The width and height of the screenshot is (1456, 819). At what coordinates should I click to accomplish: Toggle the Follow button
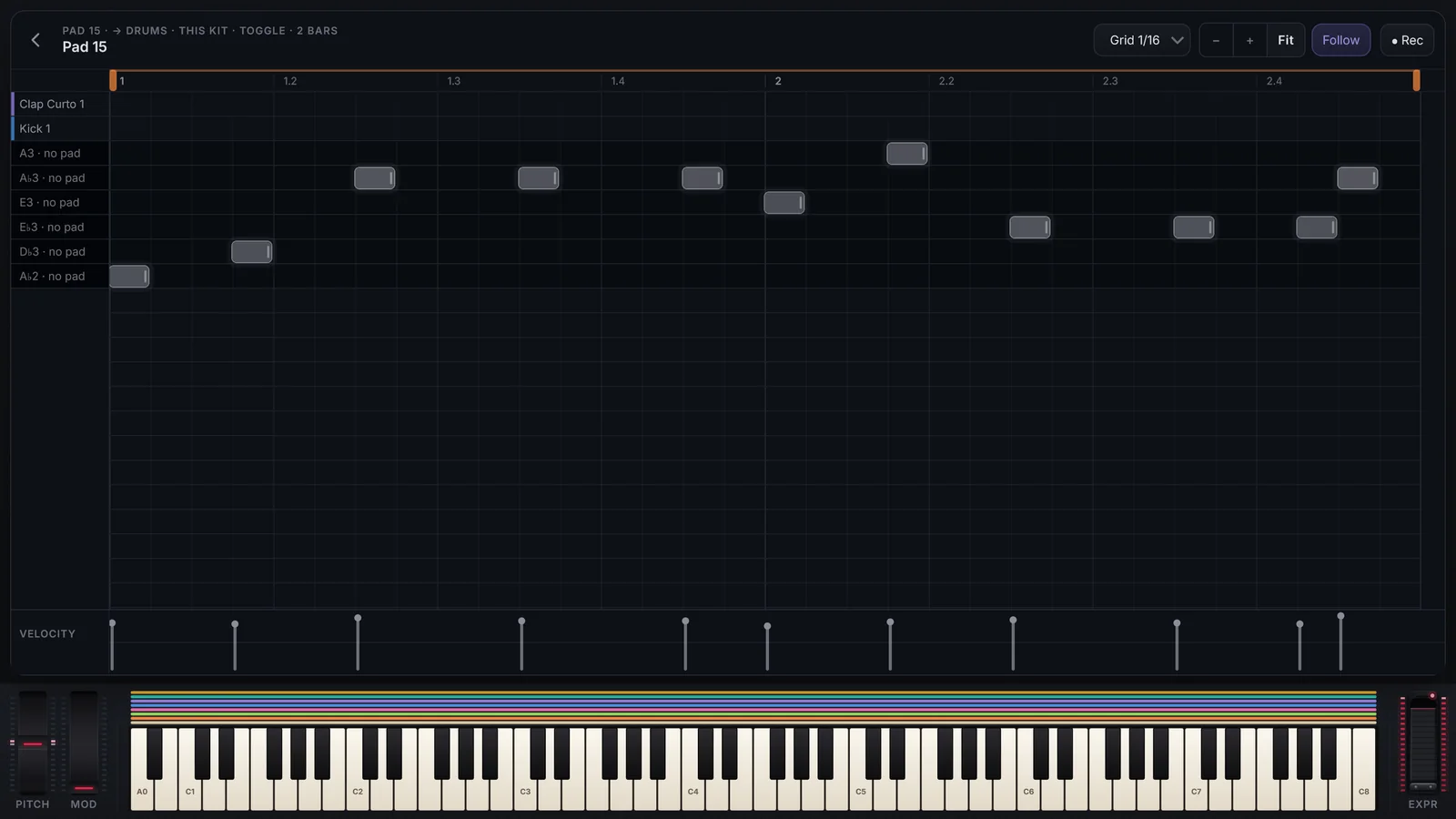[x=1340, y=40]
